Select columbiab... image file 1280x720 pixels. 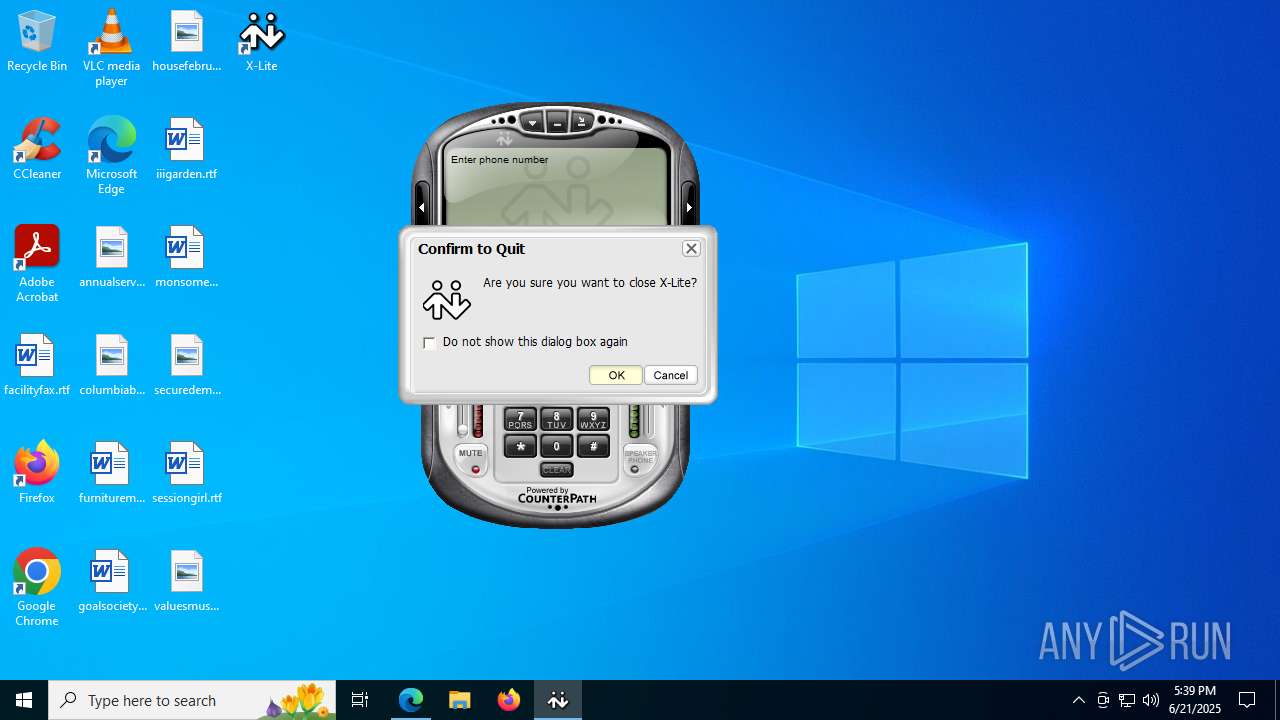[112, 365]
